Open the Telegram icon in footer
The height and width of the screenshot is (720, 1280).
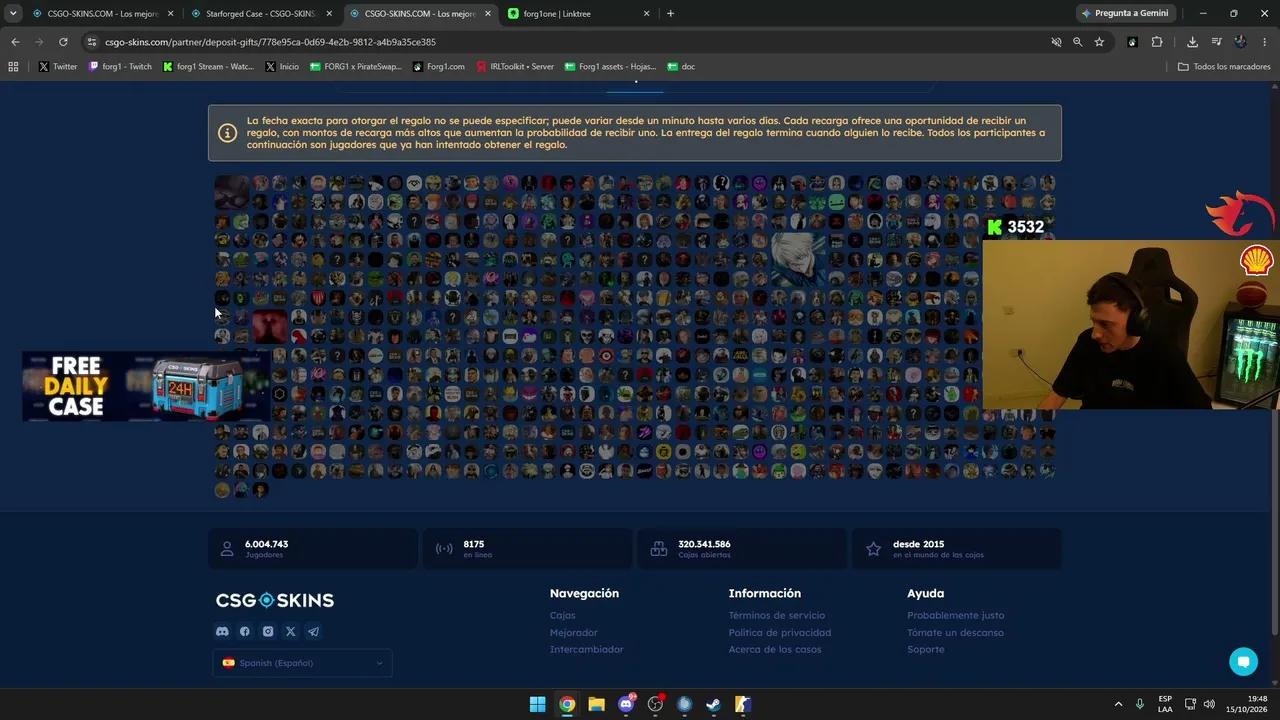point(314,631)
